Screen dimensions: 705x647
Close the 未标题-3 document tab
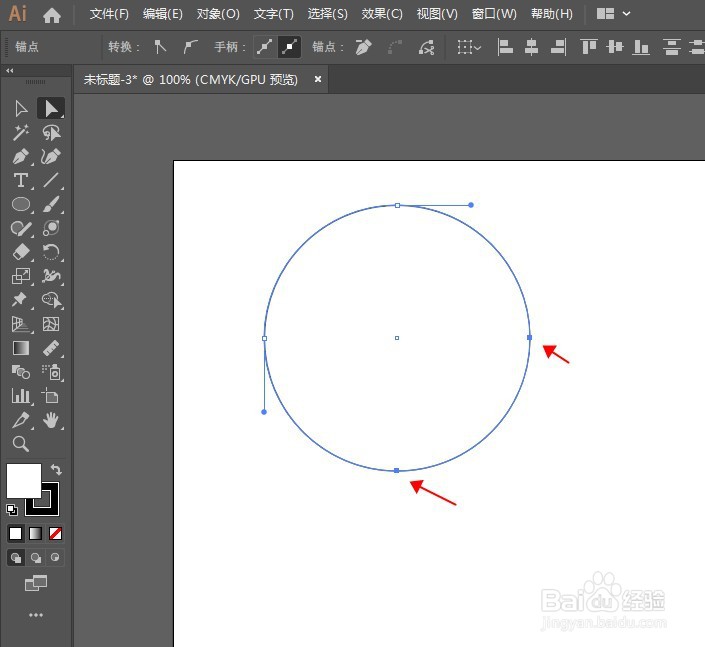pyautogui.click(x=318, y=79)
